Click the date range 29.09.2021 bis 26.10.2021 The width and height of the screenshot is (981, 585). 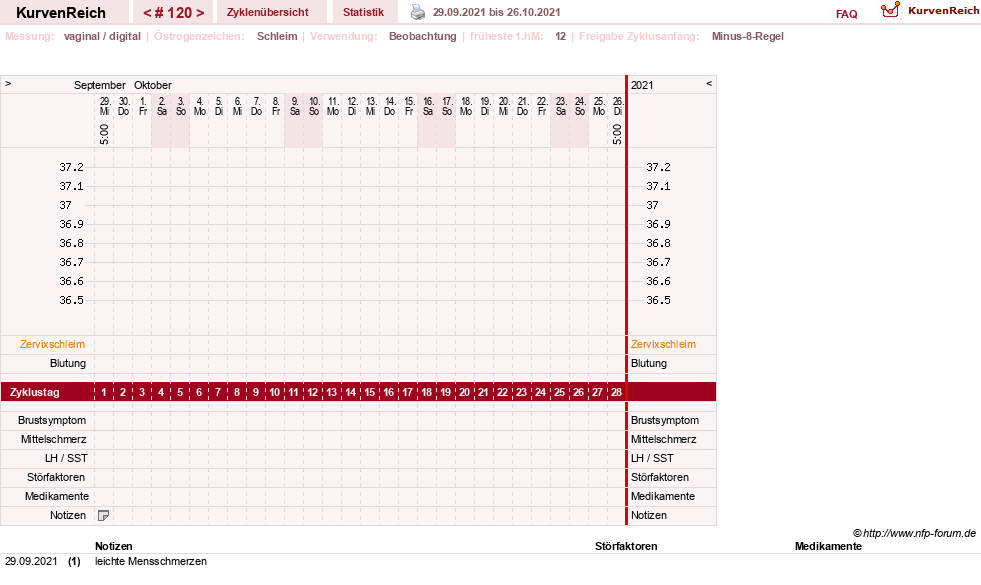[x=497, y=12]
